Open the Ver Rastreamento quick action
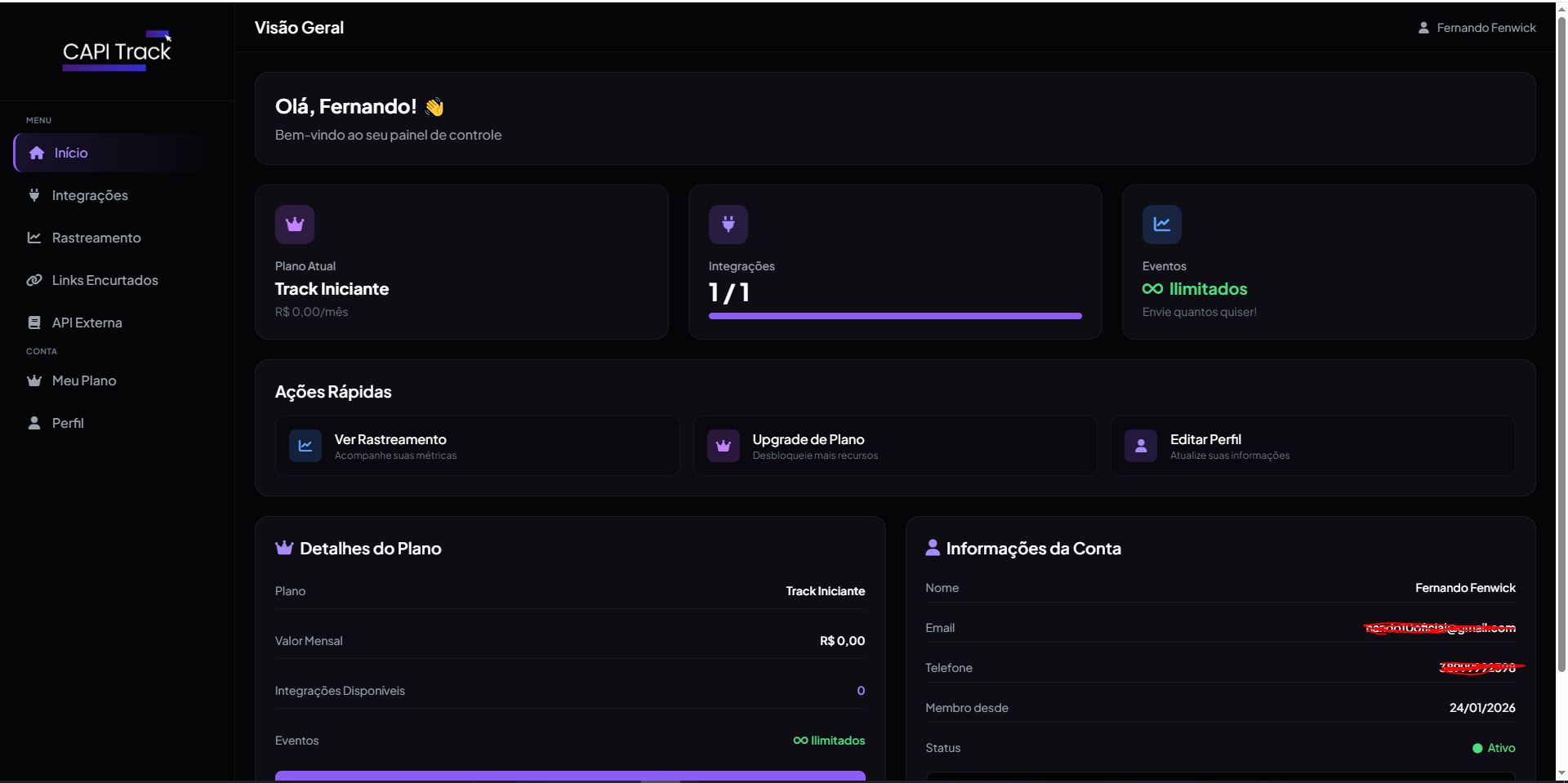1568x783 pixels. pyautogui.click(x=477, y=446)
